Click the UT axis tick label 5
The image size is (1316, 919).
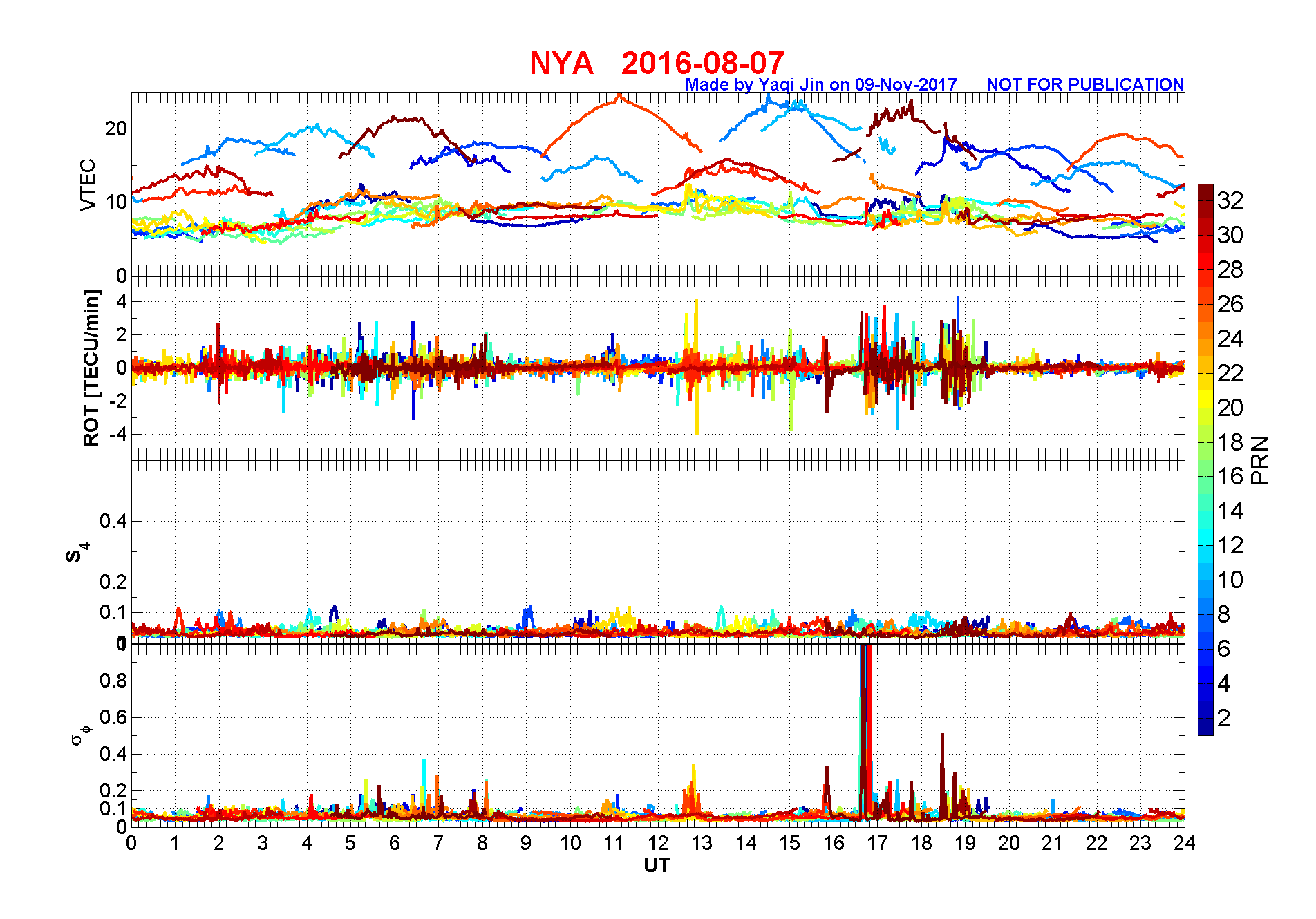pyautogui.click(x=350, y=843)
